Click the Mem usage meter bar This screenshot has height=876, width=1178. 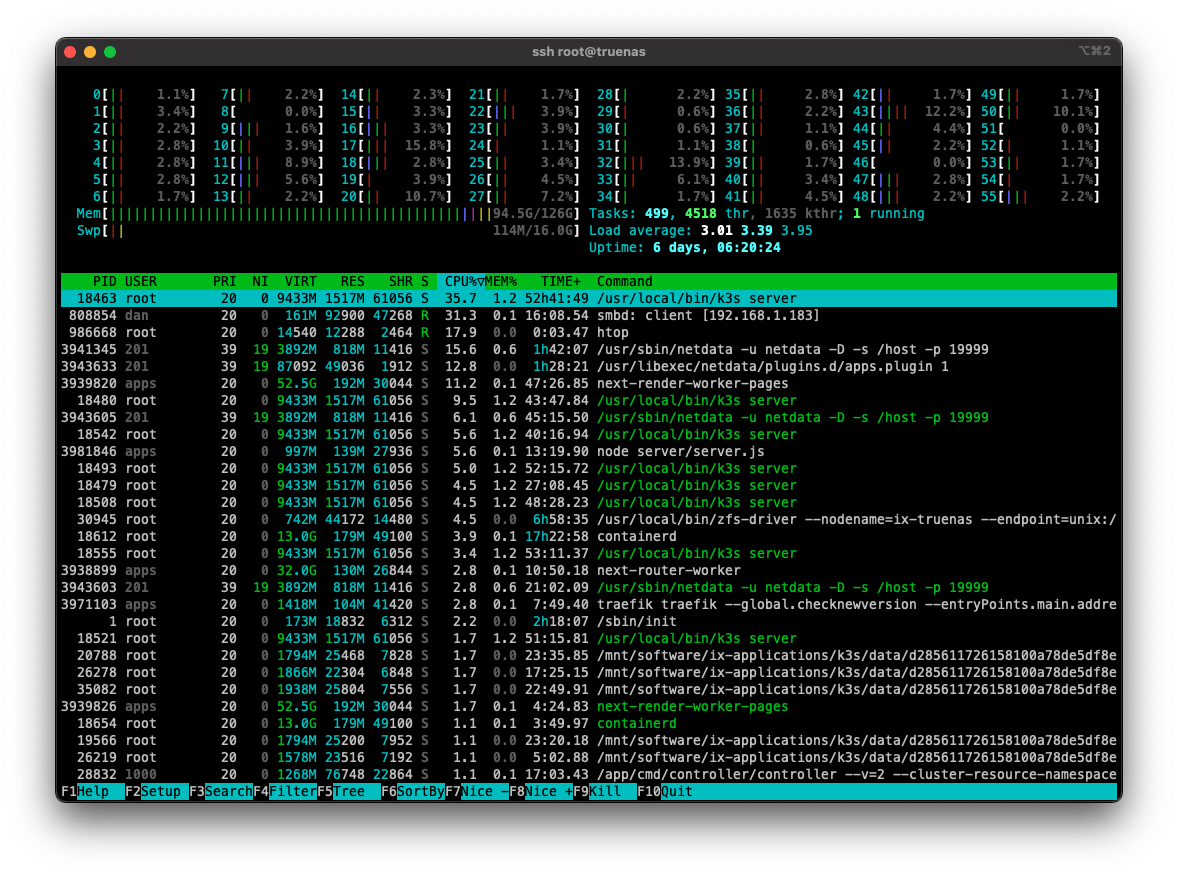tap(328, 214)
